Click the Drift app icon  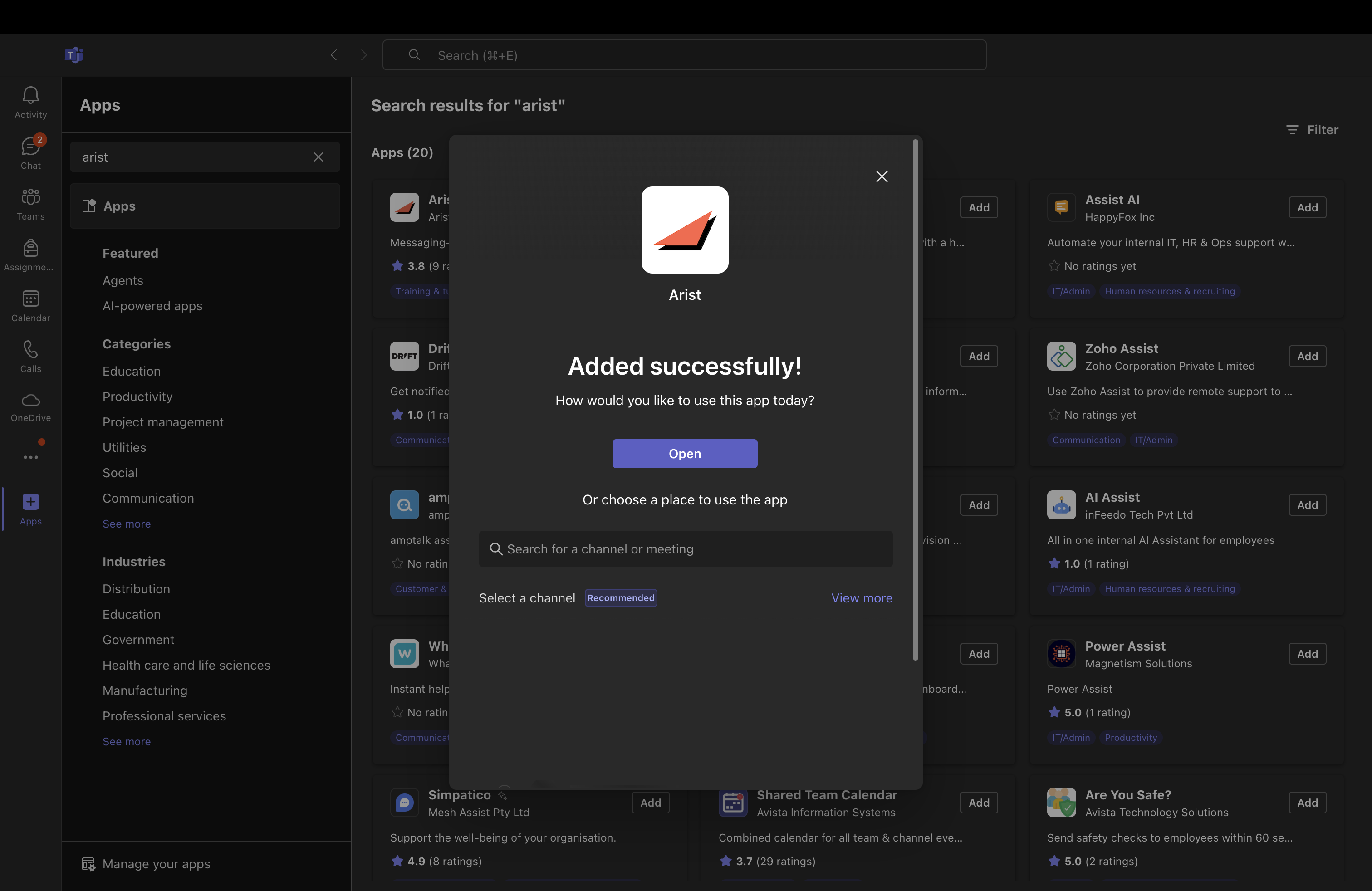[405, 356]
